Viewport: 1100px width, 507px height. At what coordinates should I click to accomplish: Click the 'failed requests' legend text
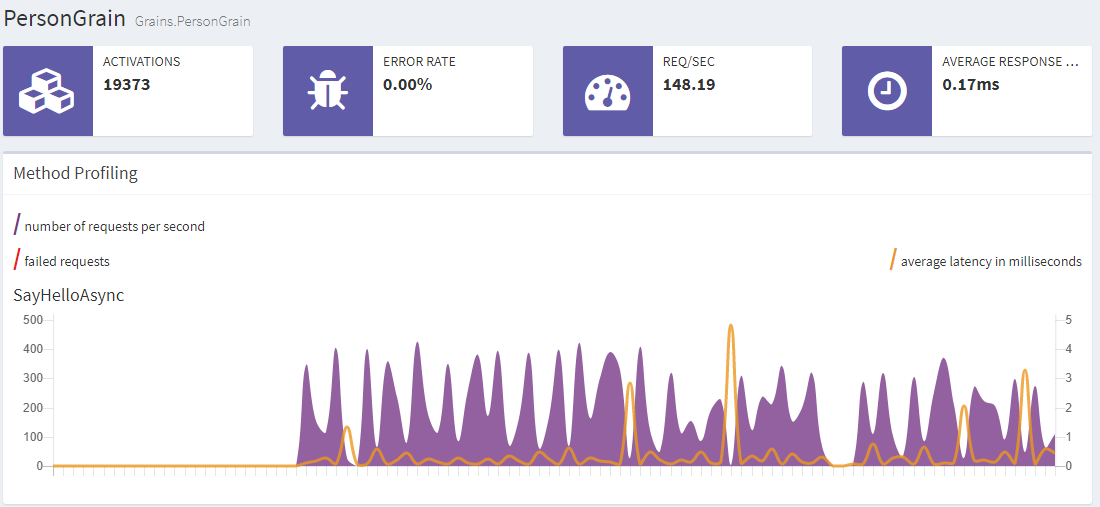click(67, 262)
